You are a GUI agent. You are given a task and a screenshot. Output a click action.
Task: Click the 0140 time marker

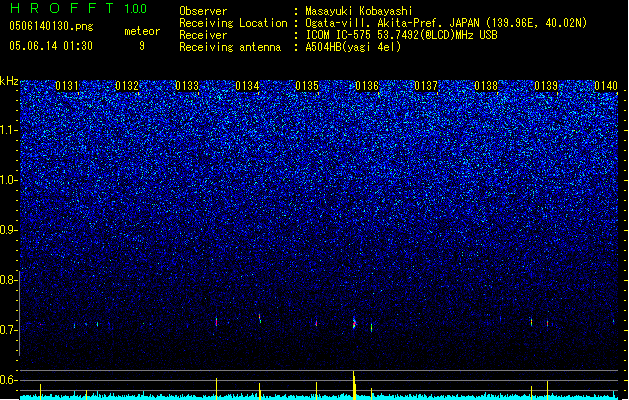[606, 86]
